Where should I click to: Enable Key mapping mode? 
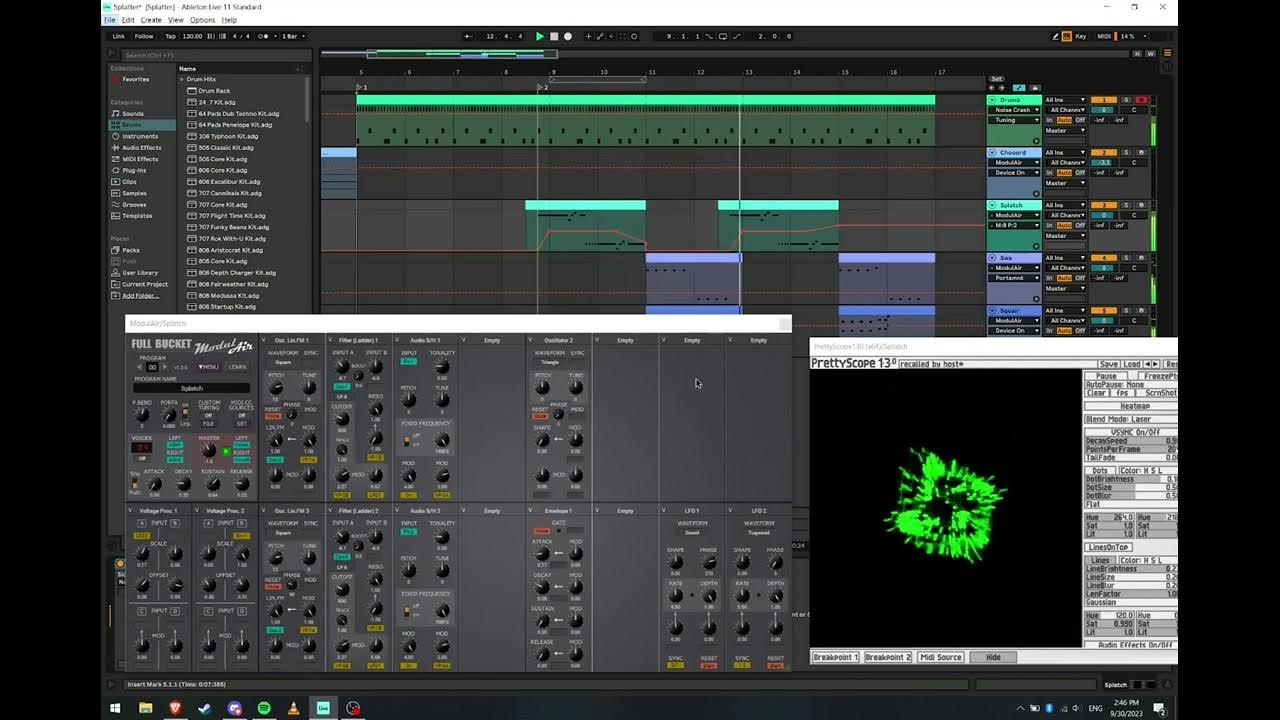[1079, 36]
